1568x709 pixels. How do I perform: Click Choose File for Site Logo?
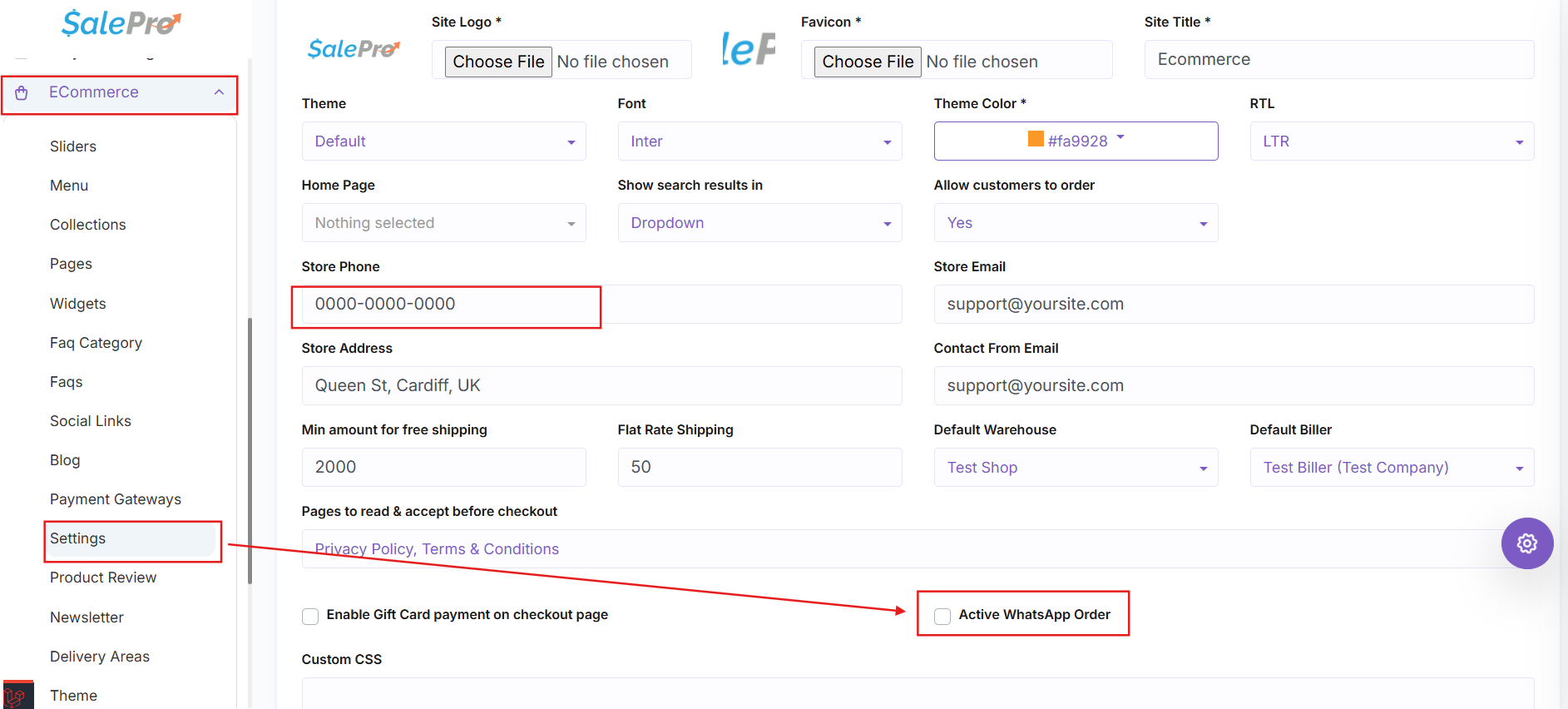coord(498,62)
